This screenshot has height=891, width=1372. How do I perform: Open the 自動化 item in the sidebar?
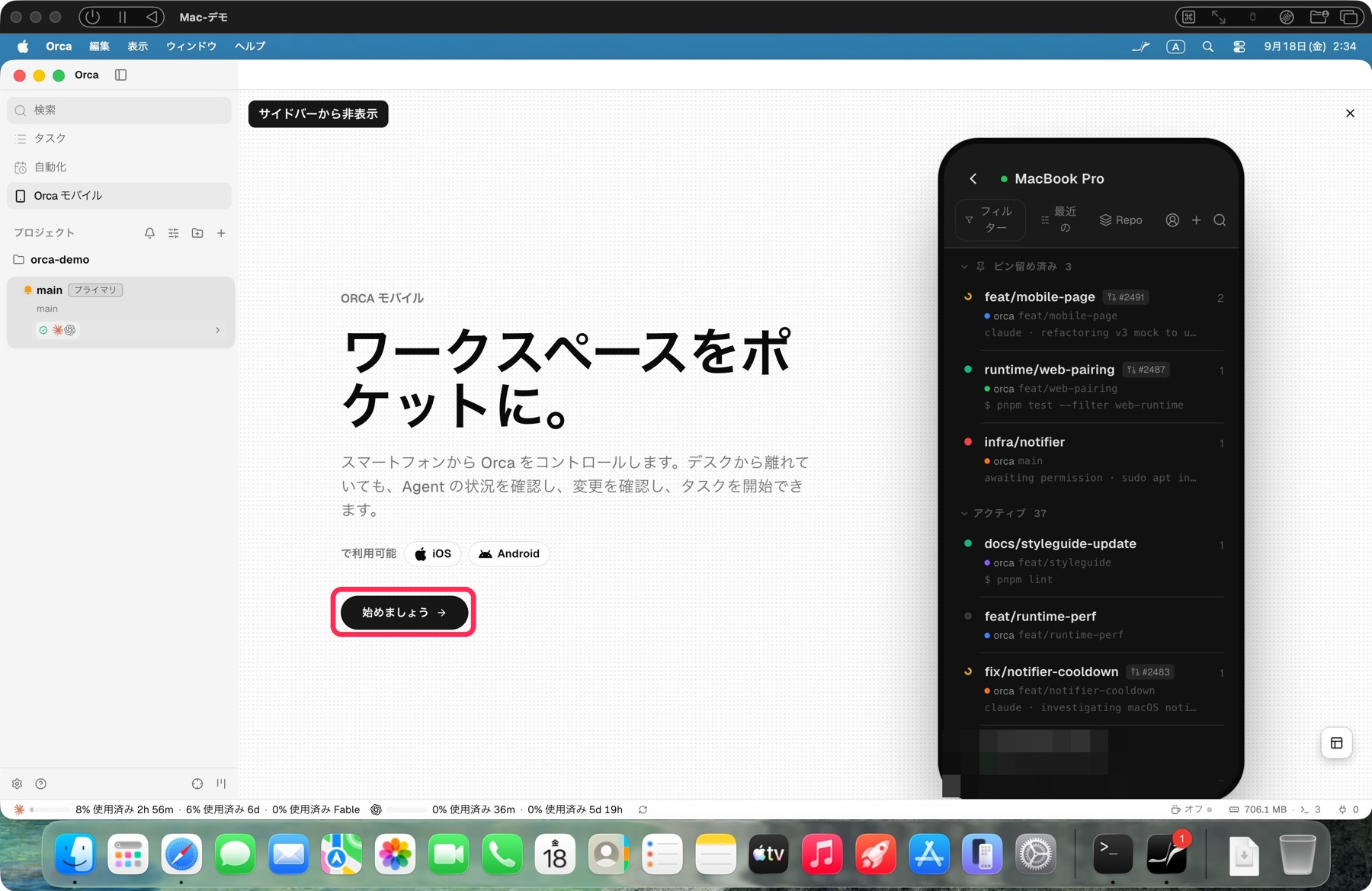[119, 167]
